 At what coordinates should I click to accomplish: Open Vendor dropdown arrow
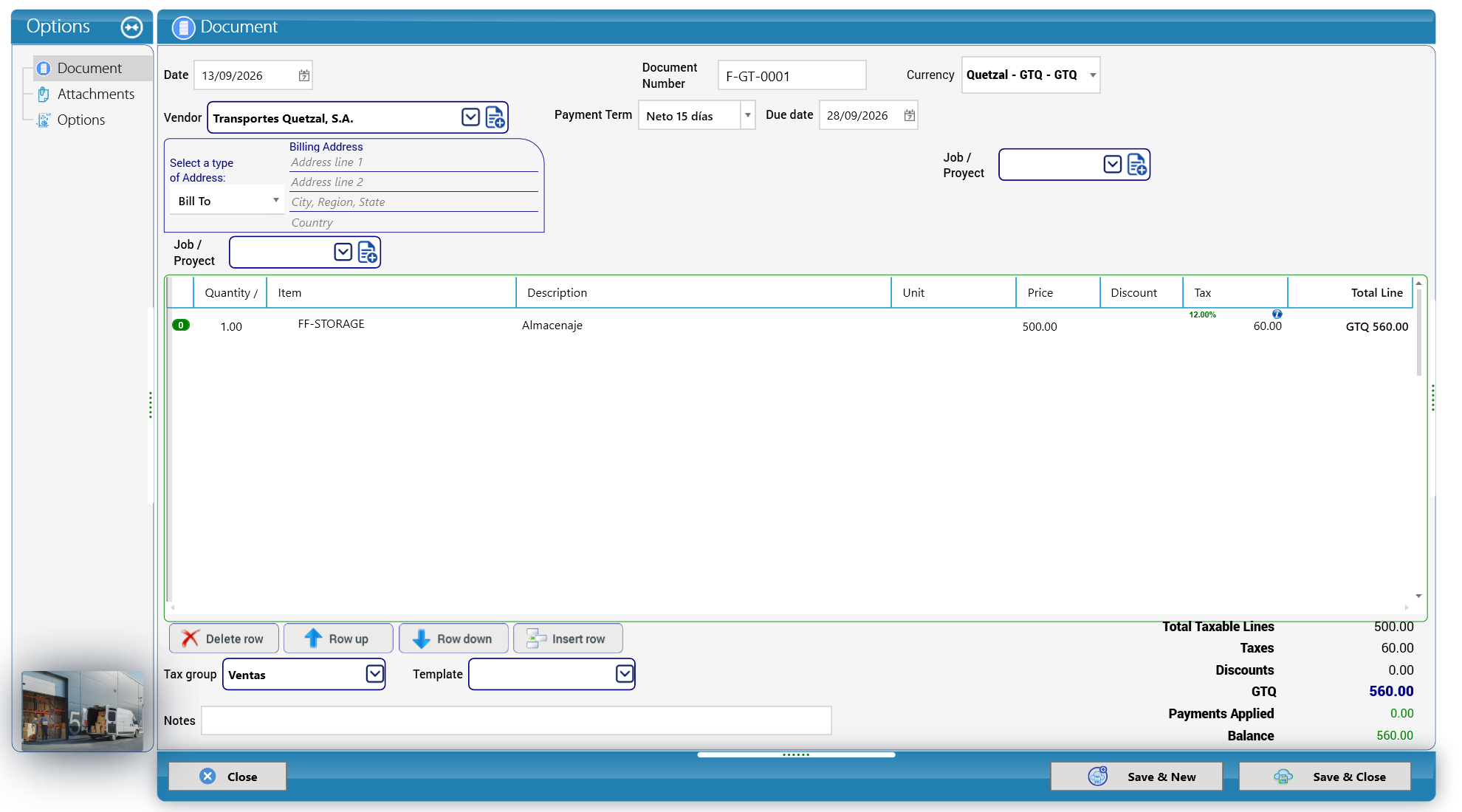[470, 117]
